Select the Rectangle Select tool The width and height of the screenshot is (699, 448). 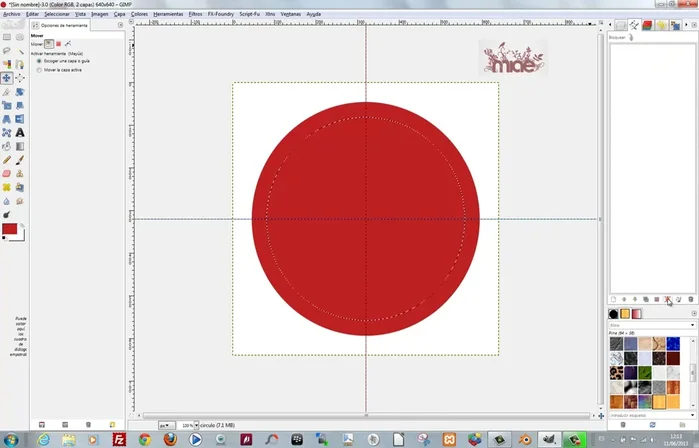coord(7,37)
